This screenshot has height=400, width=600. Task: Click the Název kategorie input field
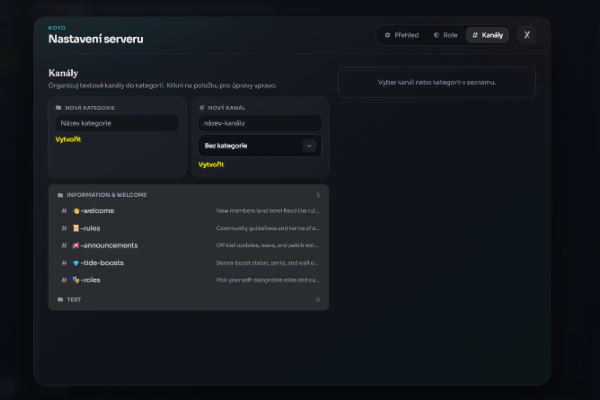(x=117, y=123)
